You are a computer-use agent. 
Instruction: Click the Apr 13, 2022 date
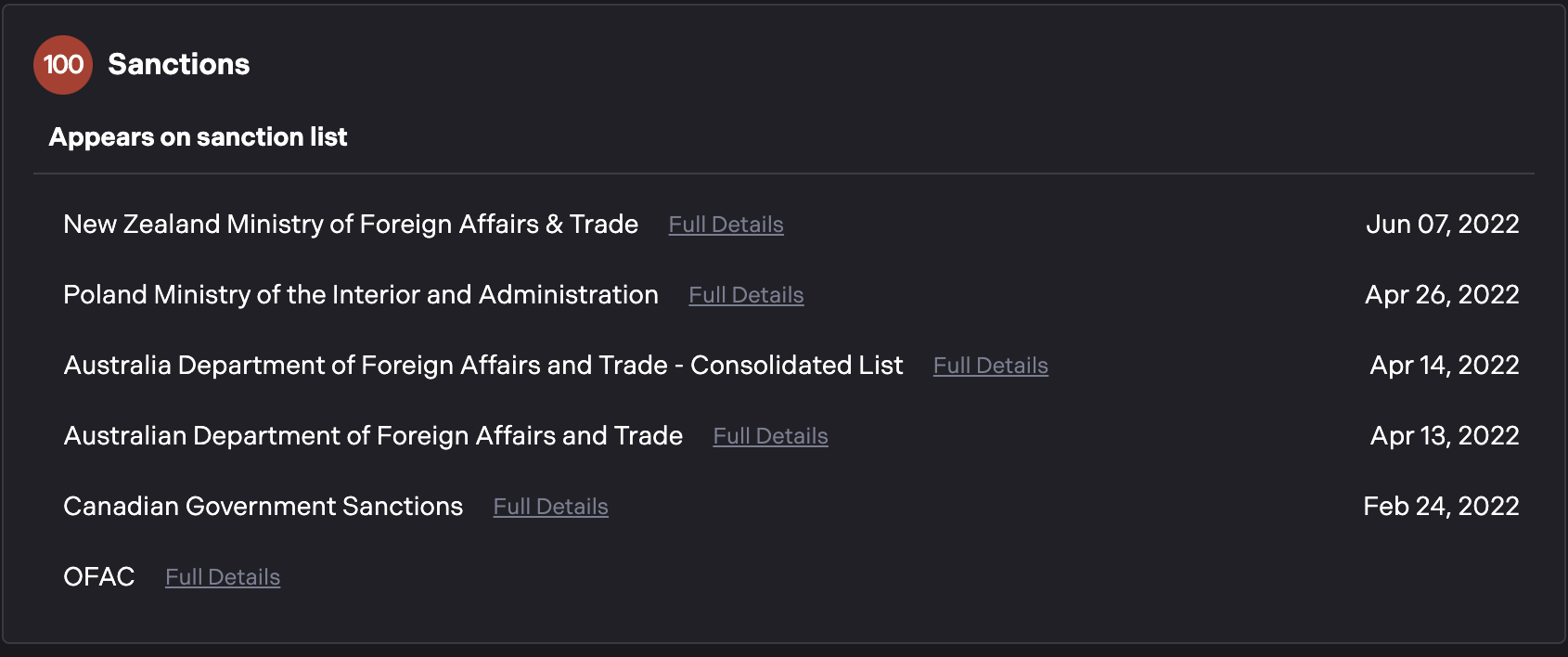(x=1444, y=436)
